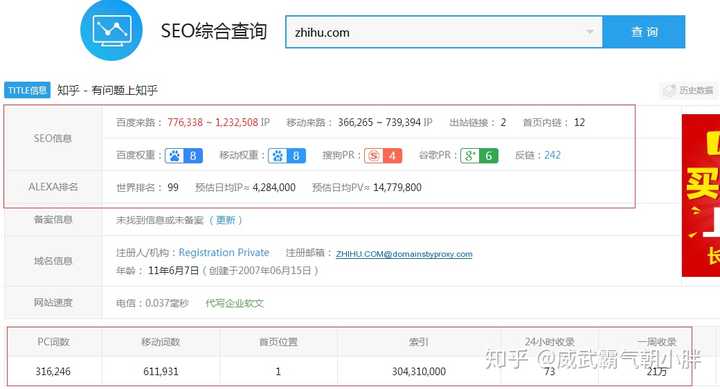The height and width of the screenshot is (389, 720).
Task: Click the red advertisement banner on the right
Action: [701, 195]
